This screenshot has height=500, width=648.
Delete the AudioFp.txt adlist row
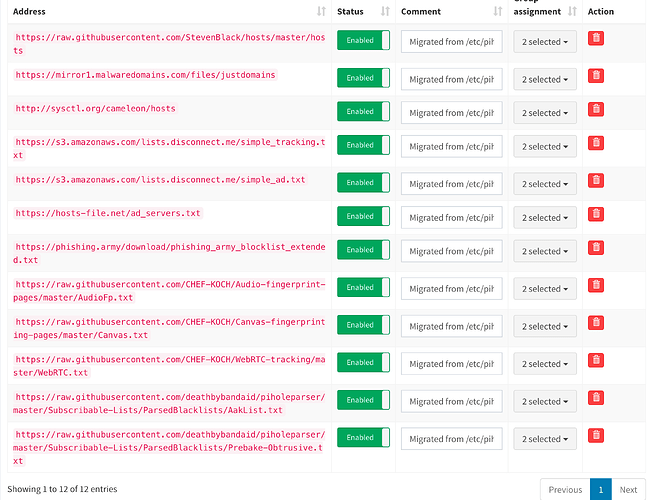tap(596, 285)
